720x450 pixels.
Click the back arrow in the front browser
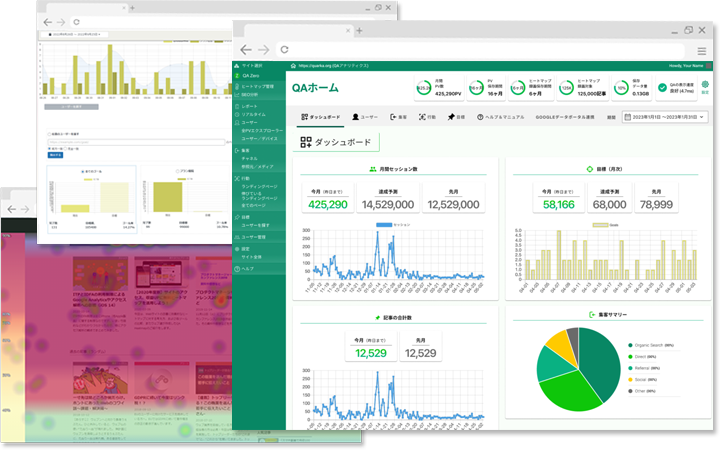pyautogui.click(x=246, y=50)
